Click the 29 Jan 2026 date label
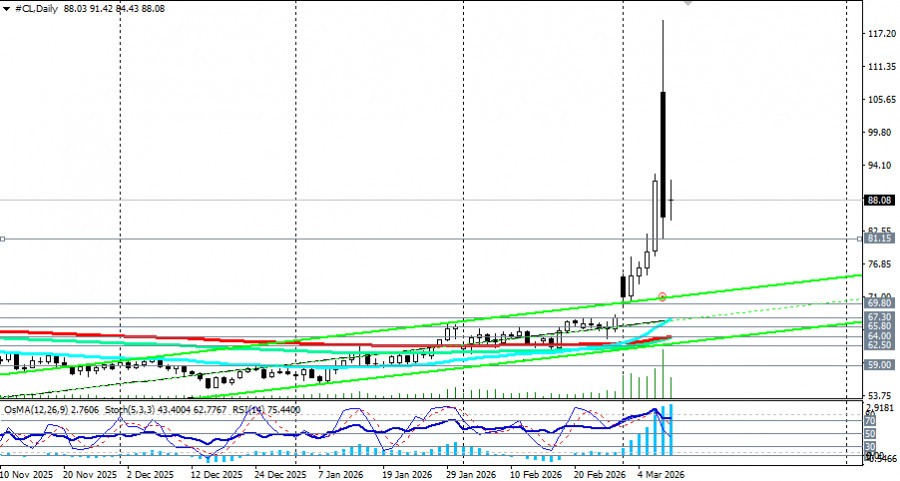Viewport: 900px width, 481px height. coord(470,475)
